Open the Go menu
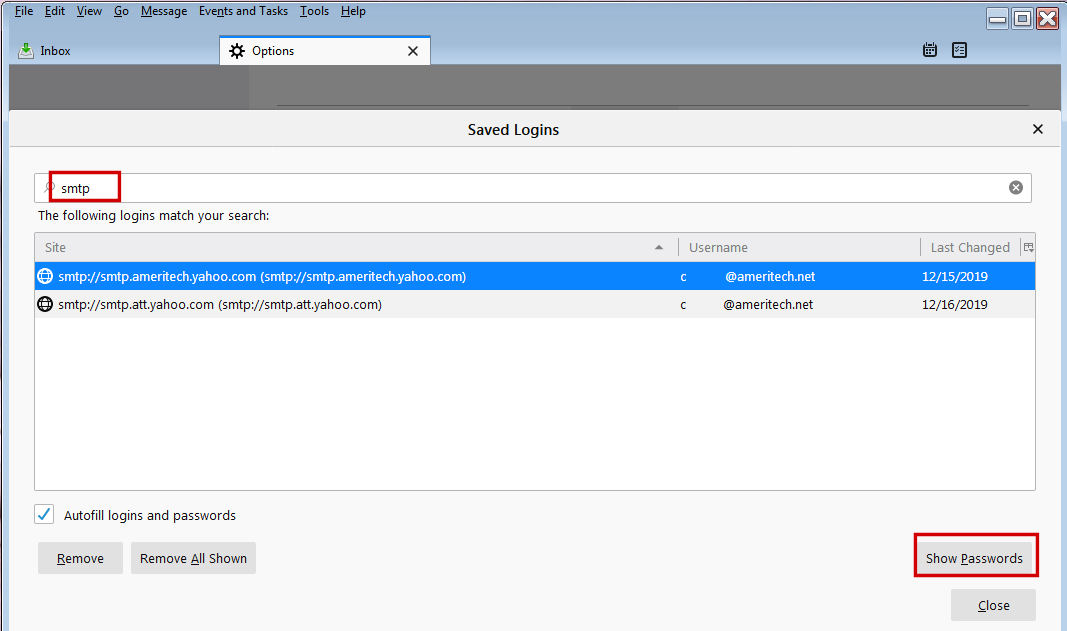This screenshot has width=1067, height=631. (x=121, y=11)
